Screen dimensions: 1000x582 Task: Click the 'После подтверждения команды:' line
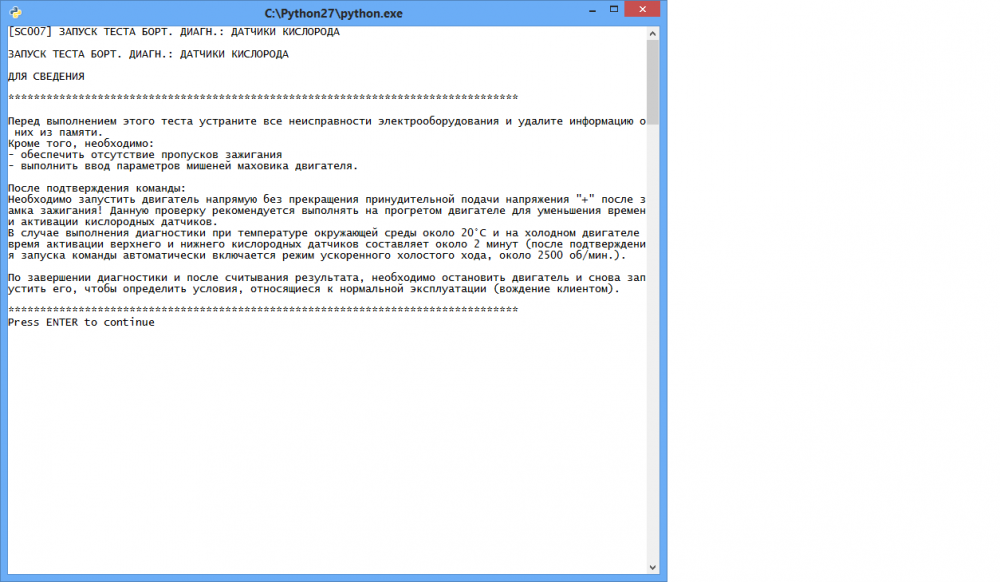point(97,188)
